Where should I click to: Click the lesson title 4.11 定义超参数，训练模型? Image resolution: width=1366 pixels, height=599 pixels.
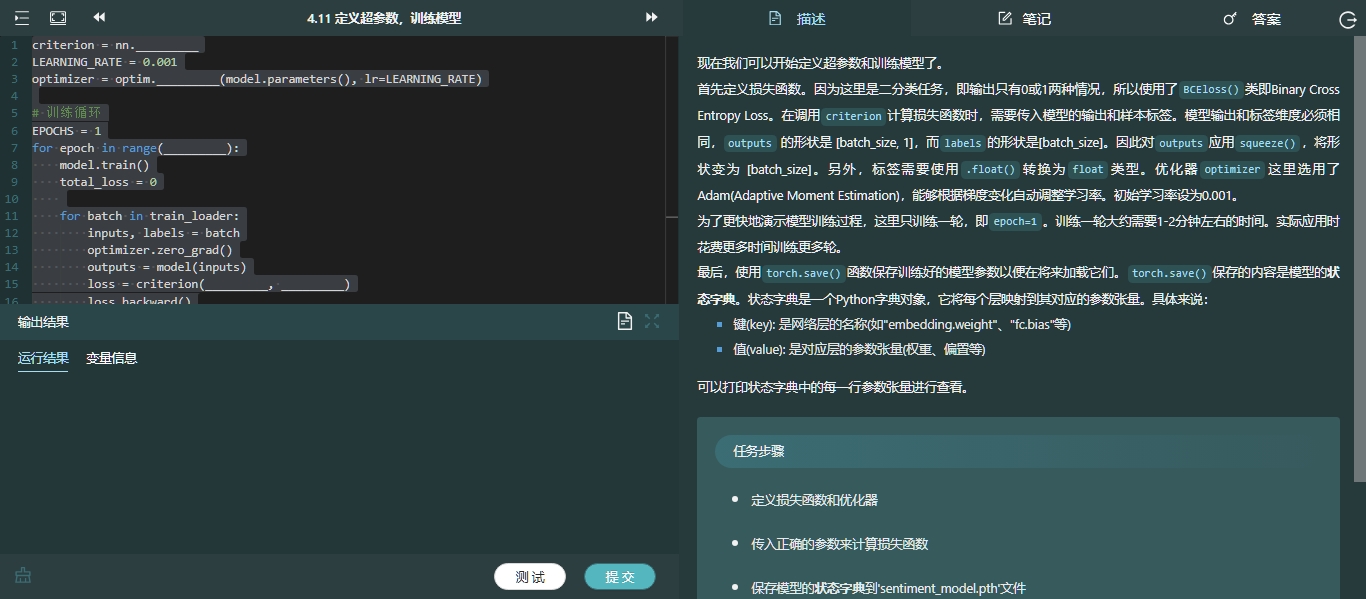(x=384, y=18)
